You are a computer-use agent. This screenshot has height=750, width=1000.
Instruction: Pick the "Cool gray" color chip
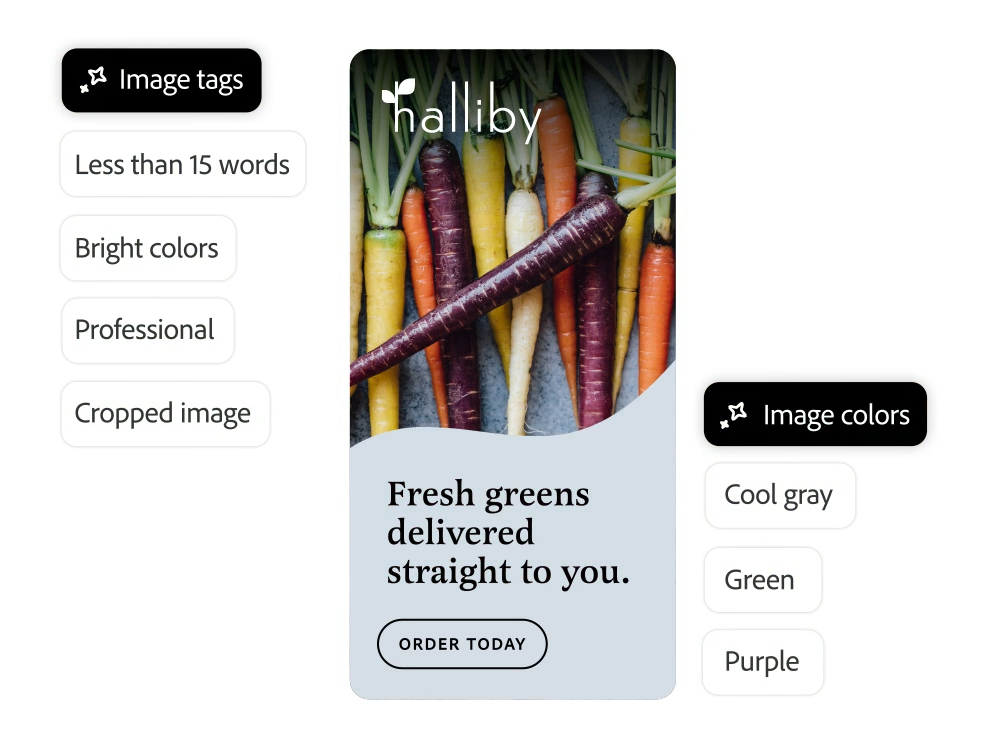click(x=779, y=495)
